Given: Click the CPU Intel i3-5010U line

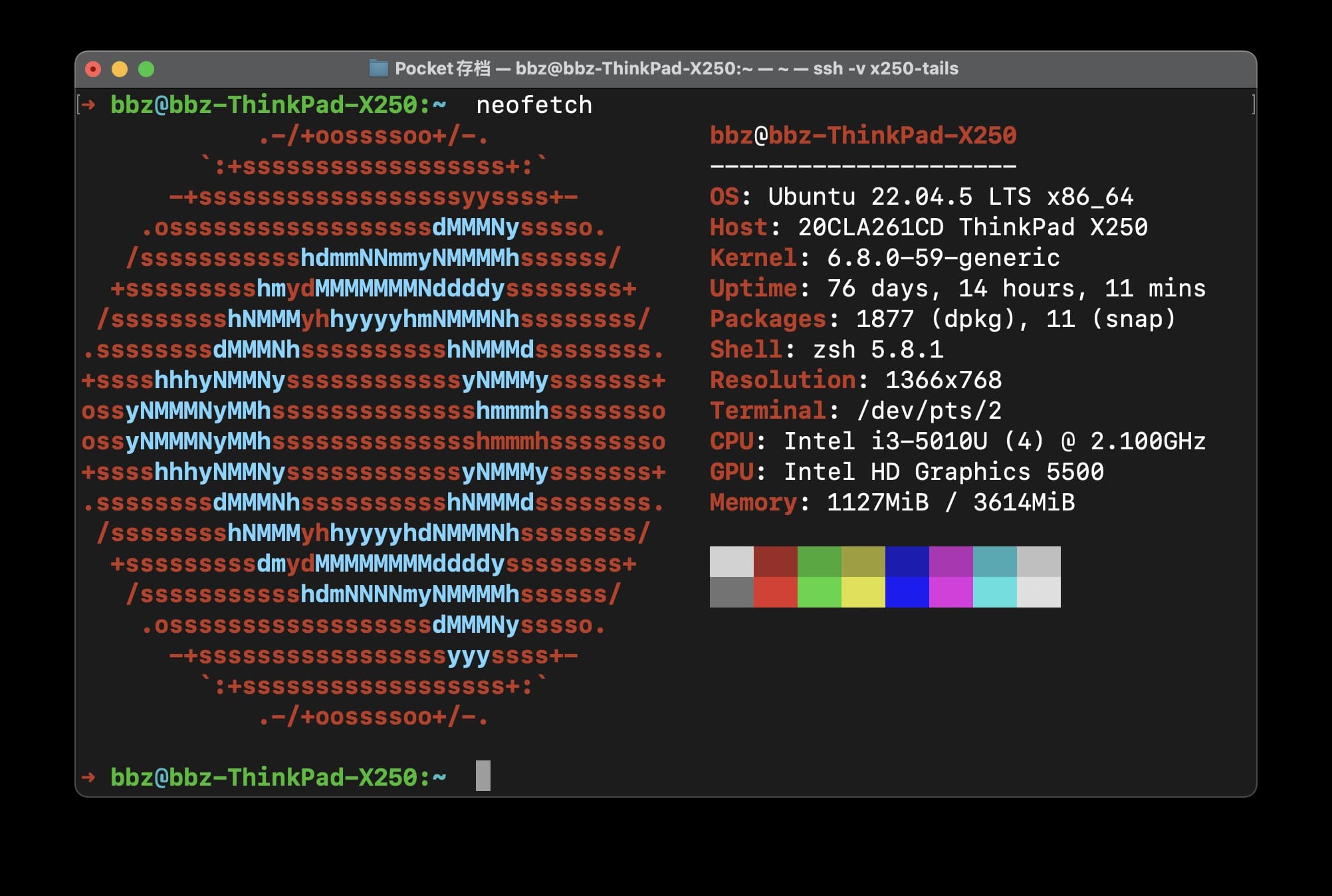Looking at the screenshot, I should [x=957, y=441].
